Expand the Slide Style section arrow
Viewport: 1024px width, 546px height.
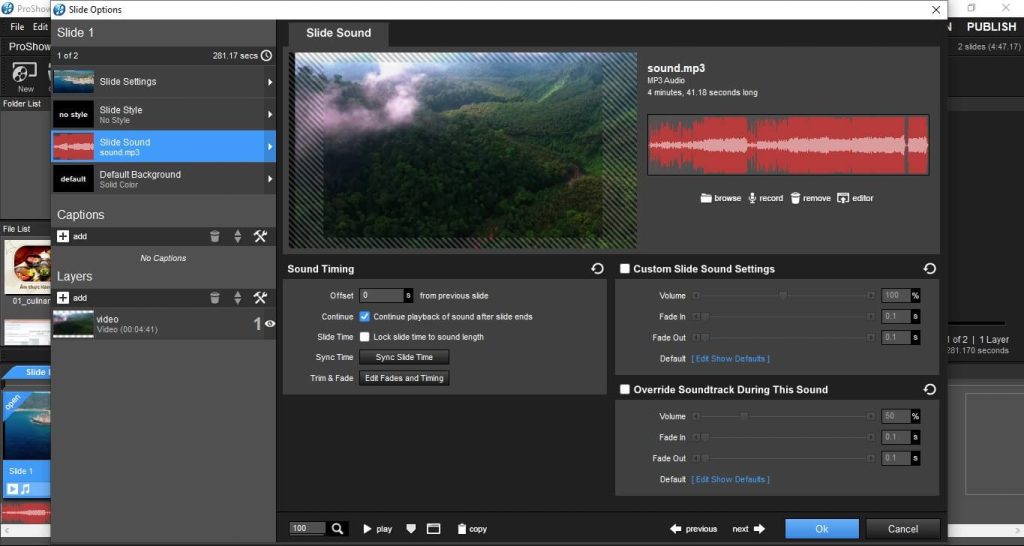coord(270,114)
